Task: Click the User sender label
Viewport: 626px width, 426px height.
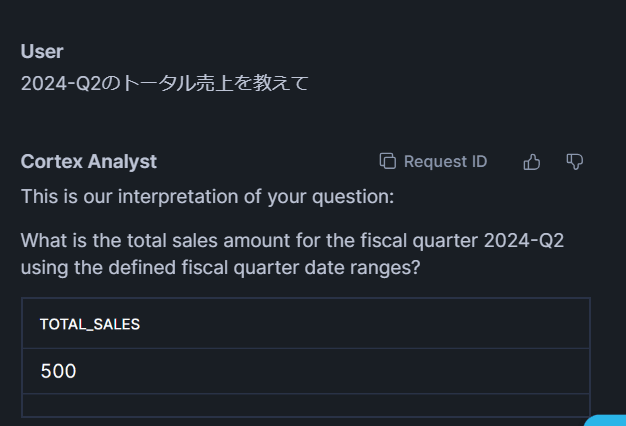Action: [x=42, y=51]
